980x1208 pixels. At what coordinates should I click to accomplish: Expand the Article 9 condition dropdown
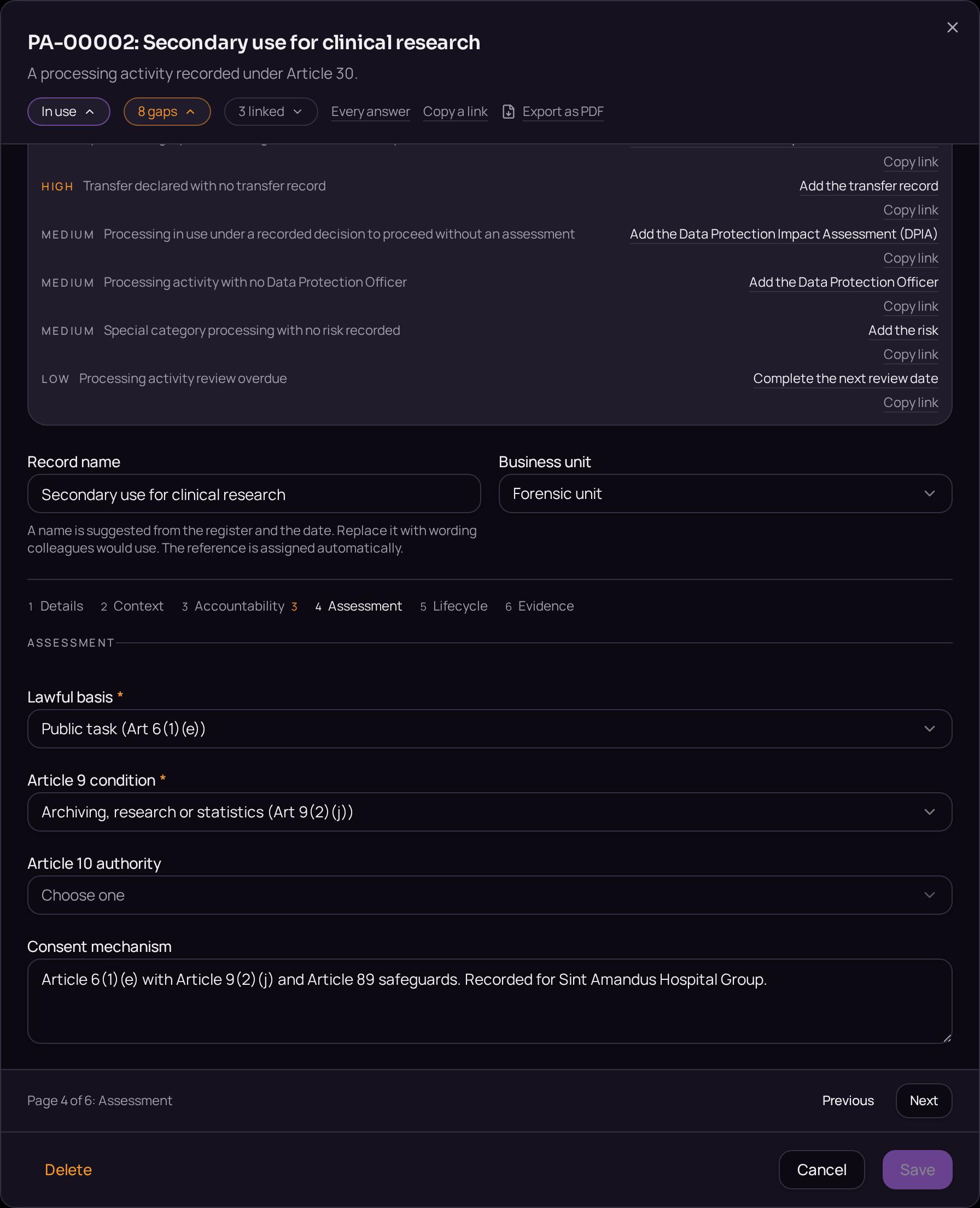click(490, 811)
